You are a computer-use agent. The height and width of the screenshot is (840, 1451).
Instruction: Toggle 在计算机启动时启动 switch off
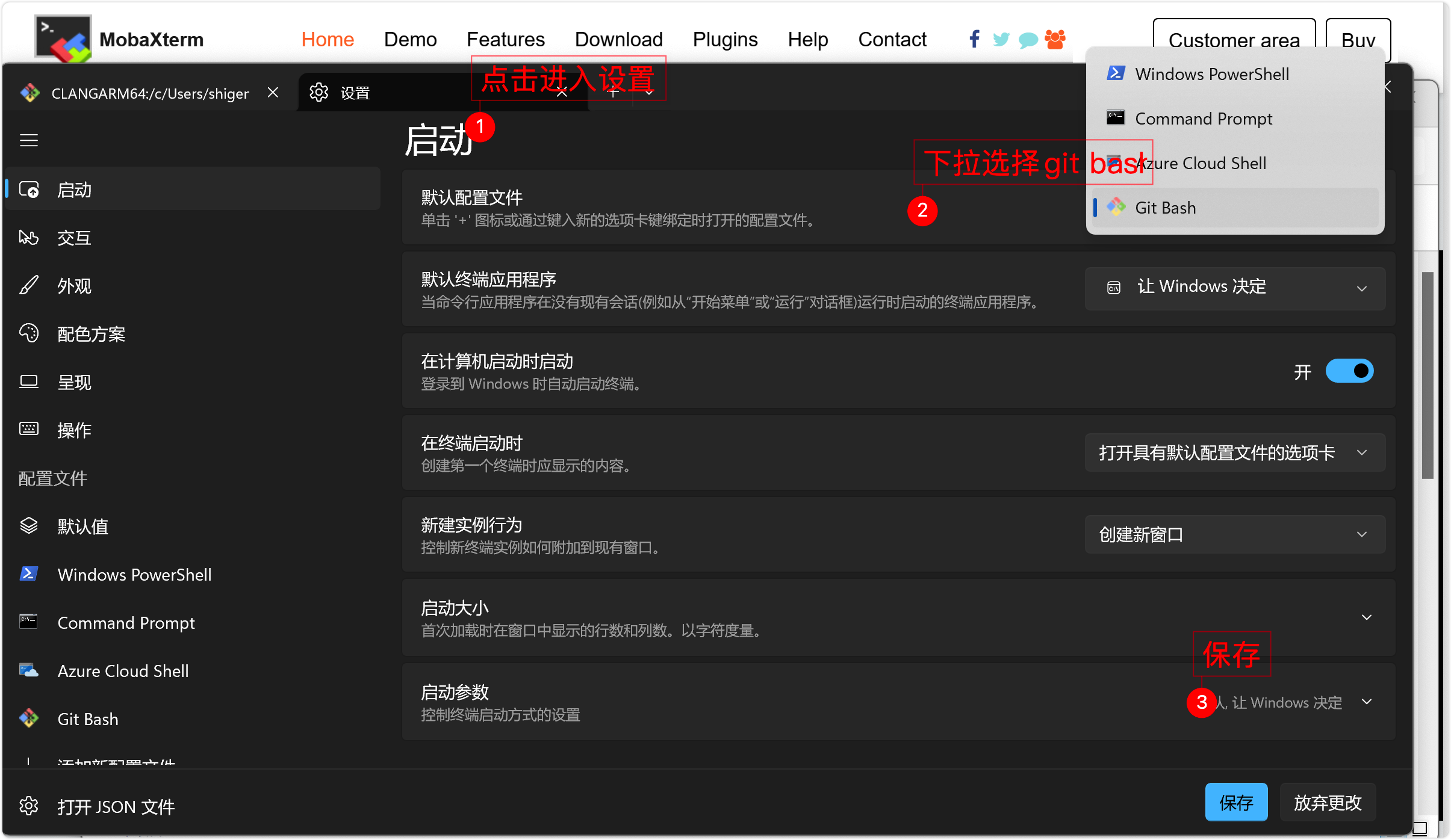(x=1350, y=371)
